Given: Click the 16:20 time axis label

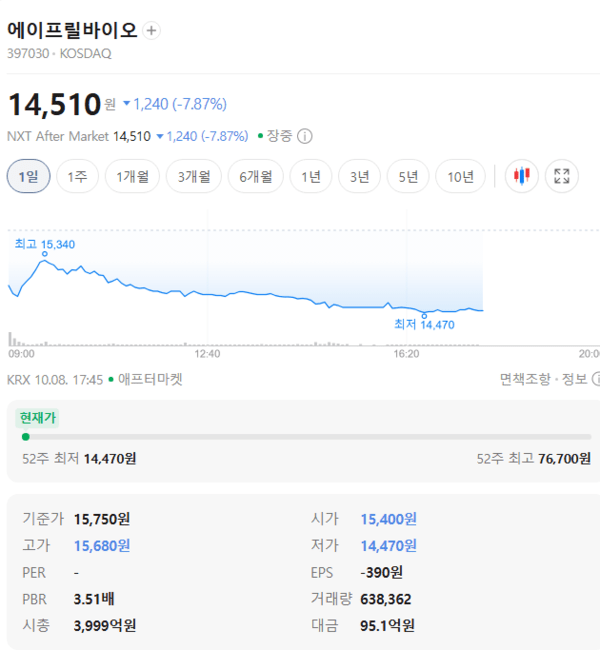Looking at the screenshot, I should [406, 354].
